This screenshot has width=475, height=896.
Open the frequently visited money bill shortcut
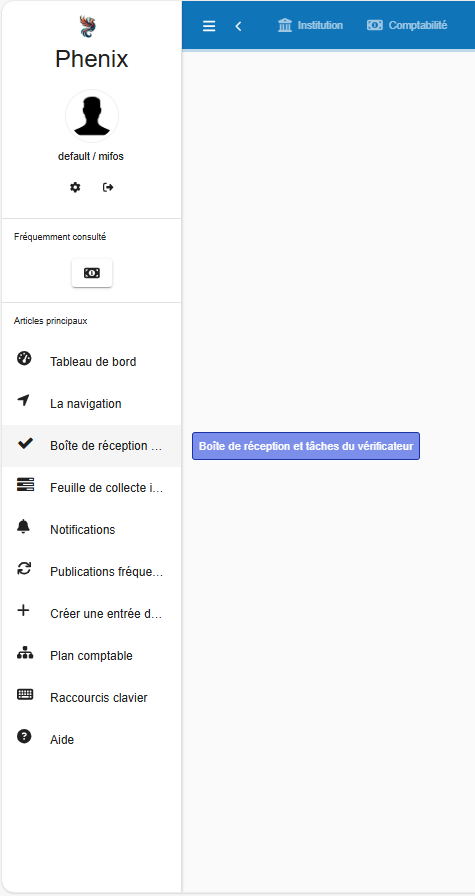[x=92, y=273]
